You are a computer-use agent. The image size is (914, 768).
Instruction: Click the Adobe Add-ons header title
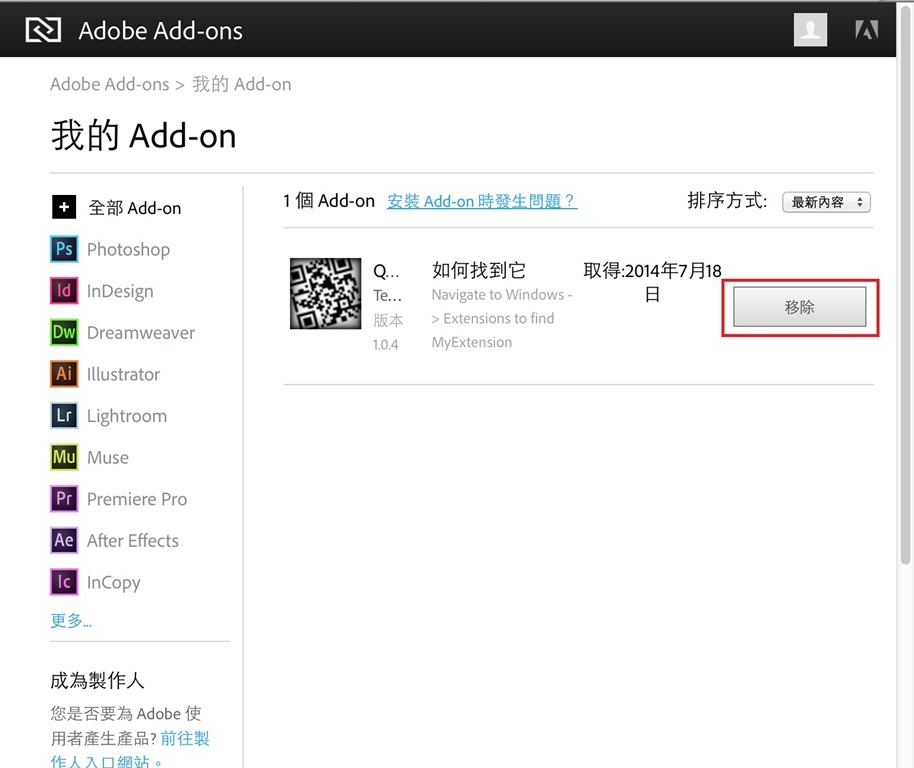[x=160, y=31]
